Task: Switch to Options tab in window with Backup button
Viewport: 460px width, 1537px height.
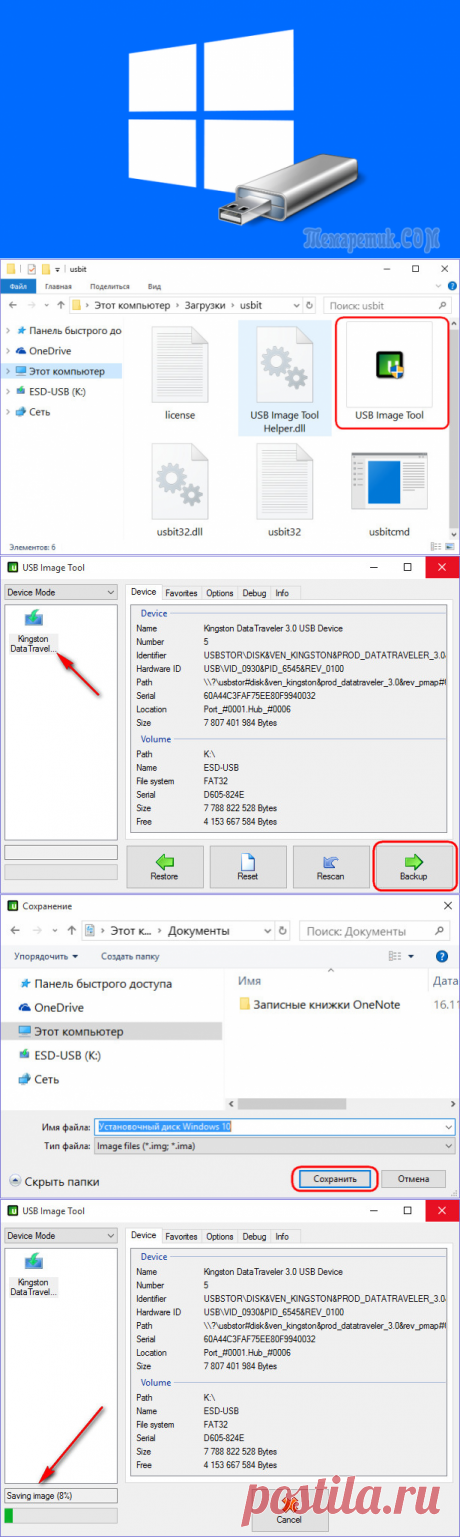Action: click(x=220, y=592)
